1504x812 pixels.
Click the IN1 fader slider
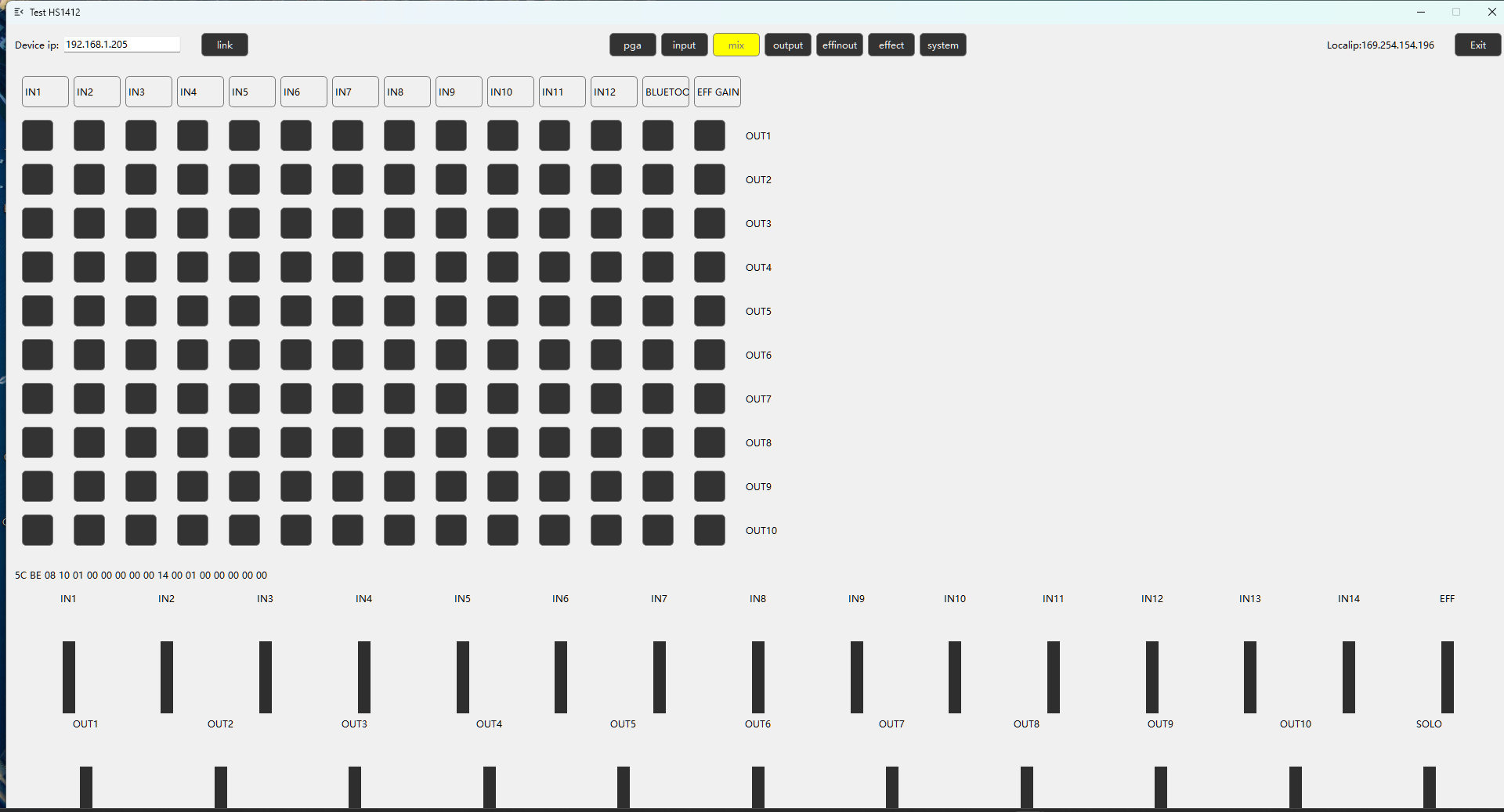(69, 677)
